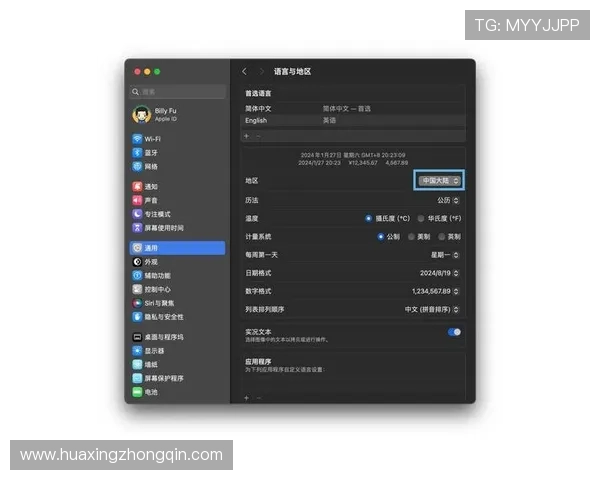
Task: Click the 应用程序 section heading
Action: [258, 362]
